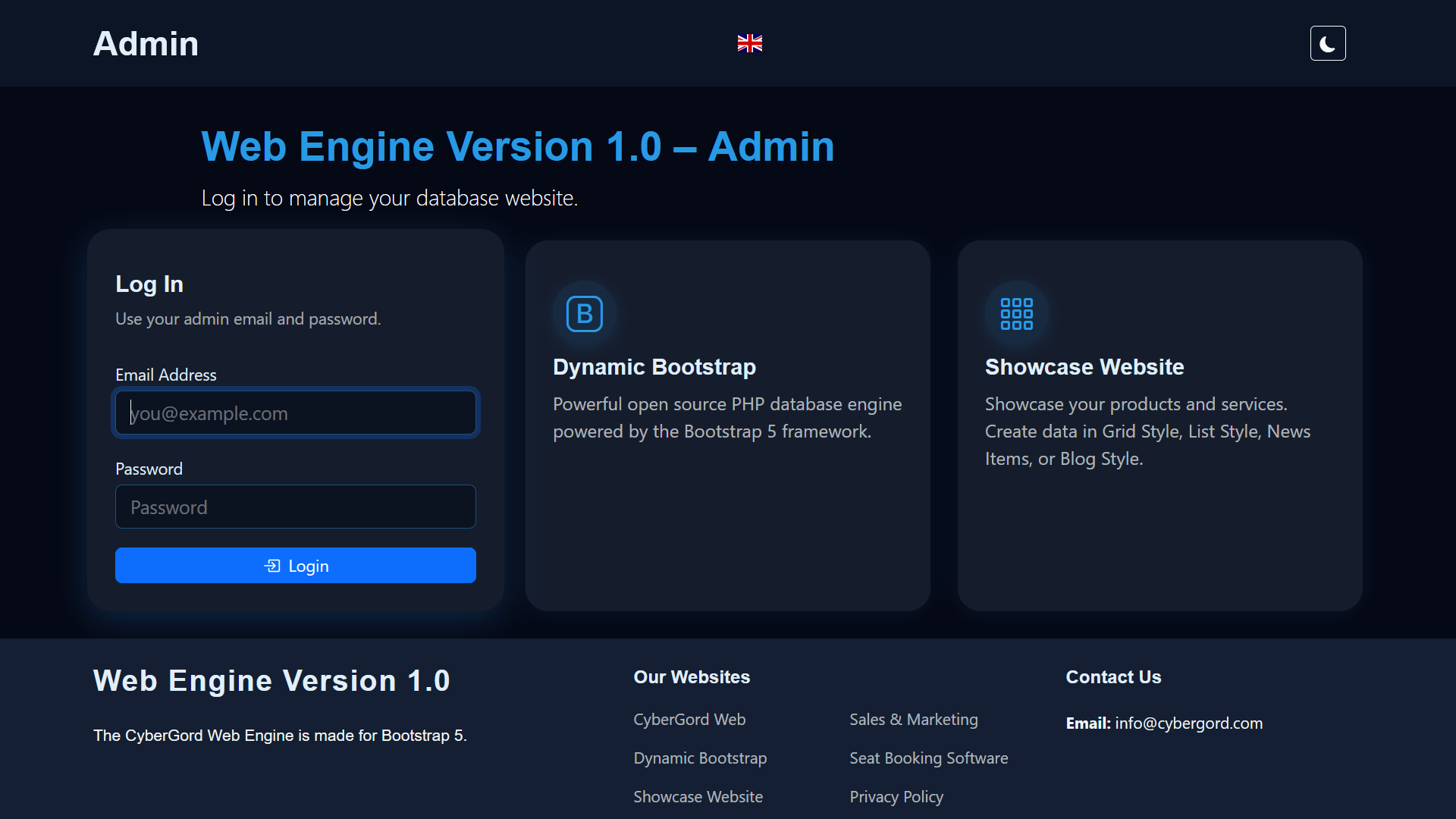Click 'Use your admin email and password' text

click(248, 319)
